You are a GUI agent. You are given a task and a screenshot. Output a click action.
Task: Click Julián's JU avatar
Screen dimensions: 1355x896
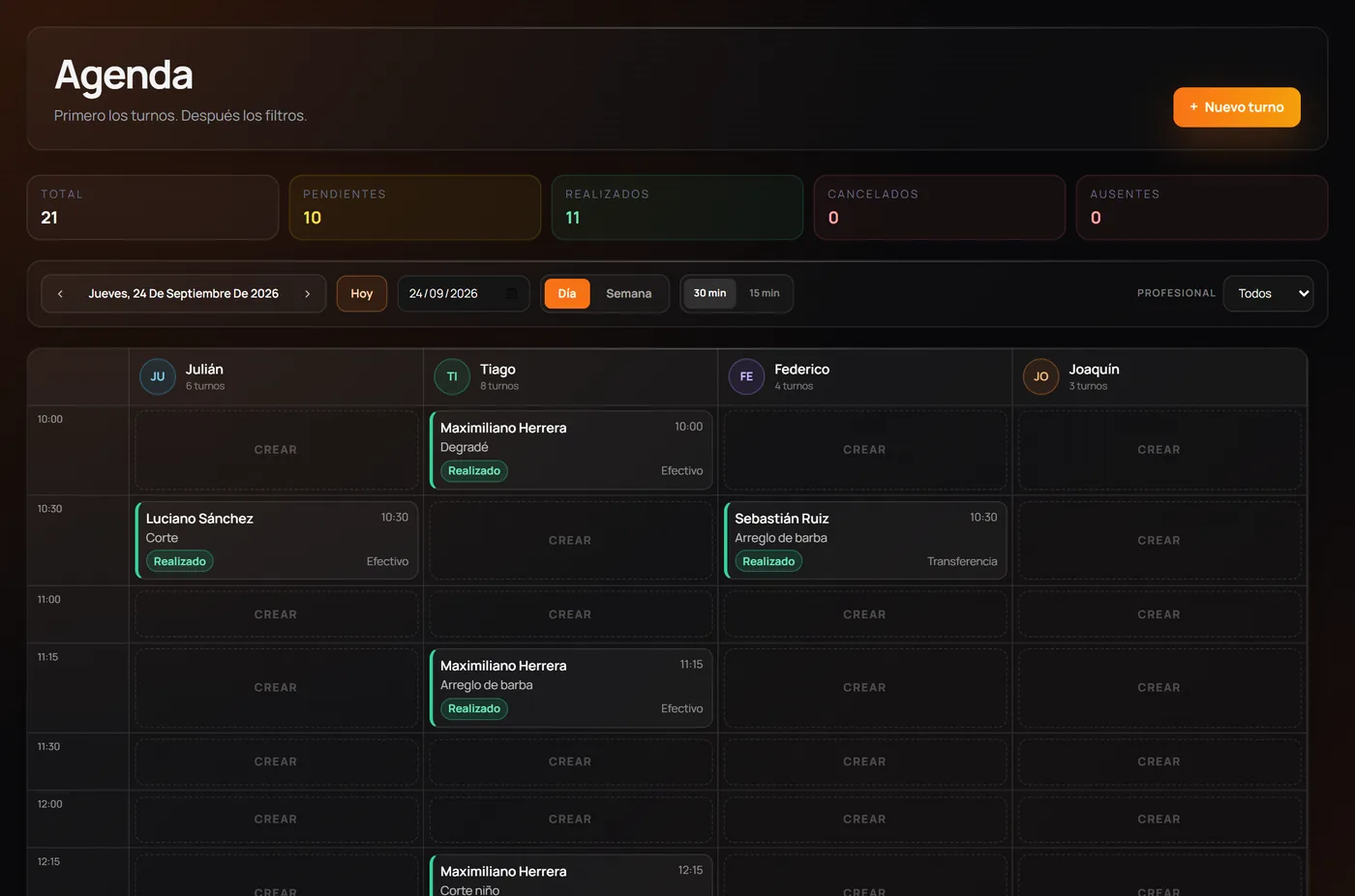click(158, 376)
